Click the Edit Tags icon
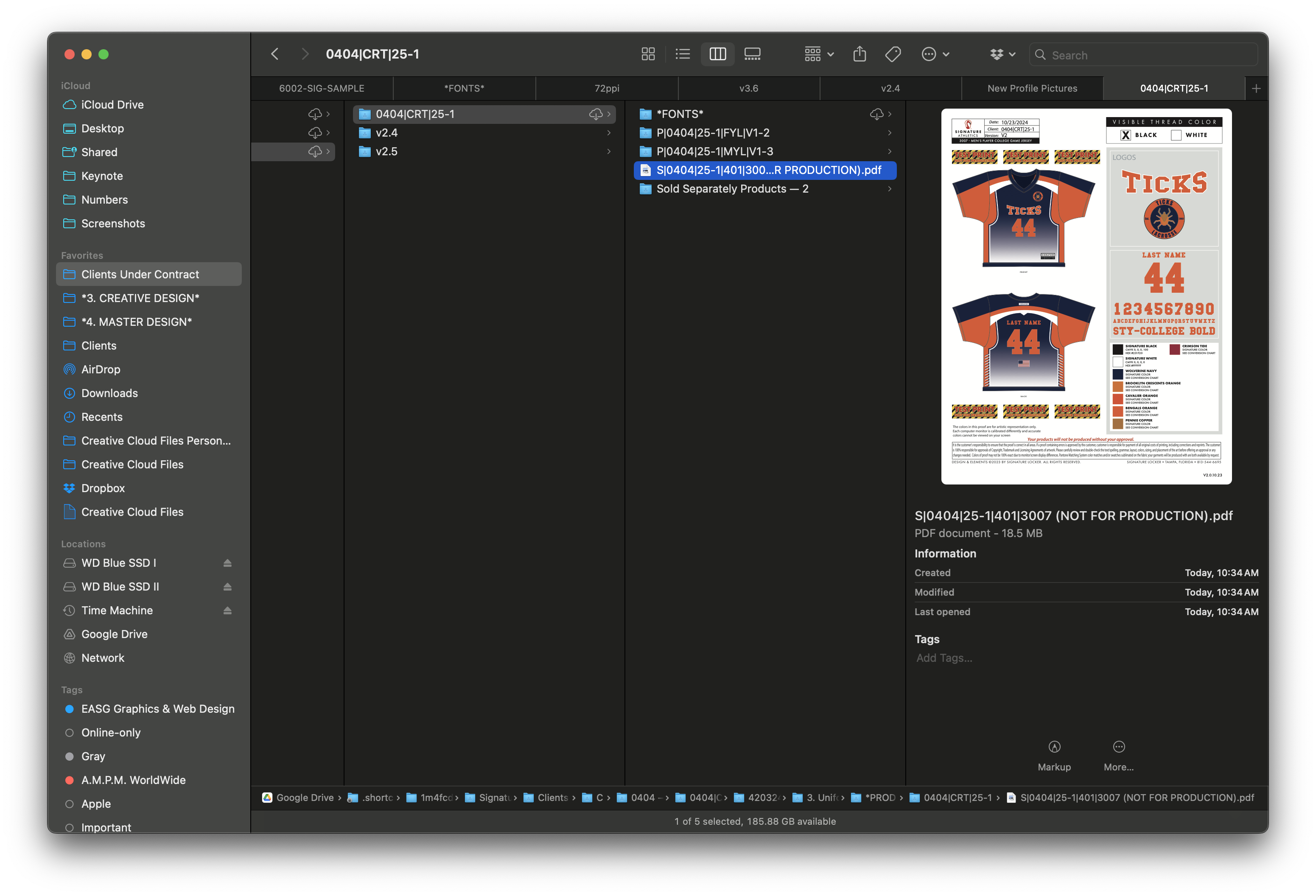Viewport: 1316px width, 896px height. point(893,54)
